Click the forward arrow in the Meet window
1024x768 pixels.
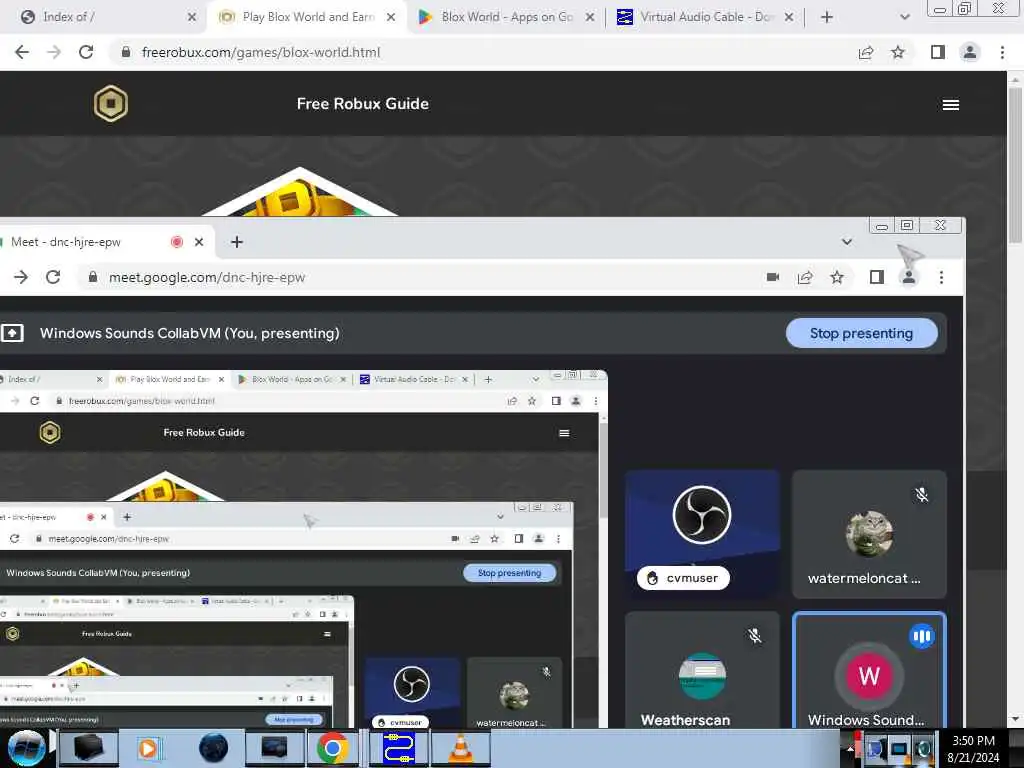coord(21,277)
